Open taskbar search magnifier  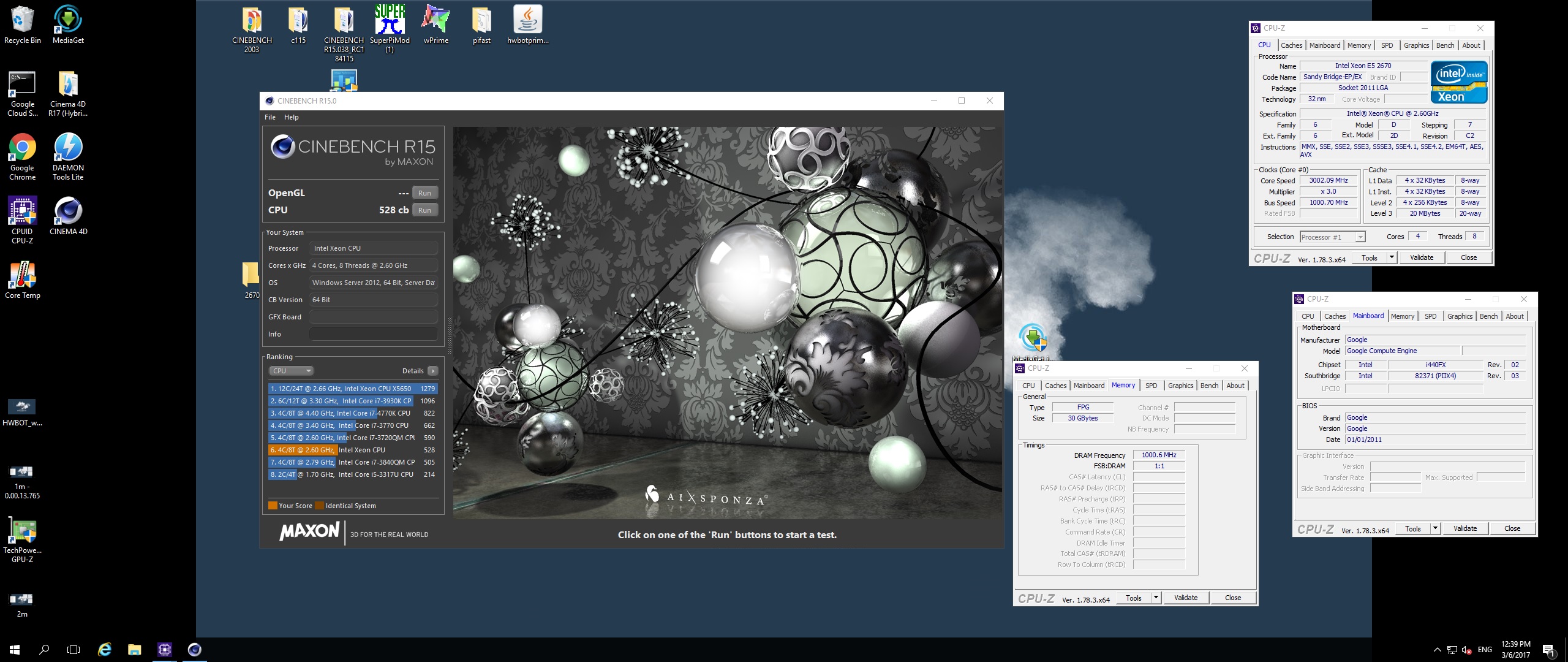click(44, 650)
